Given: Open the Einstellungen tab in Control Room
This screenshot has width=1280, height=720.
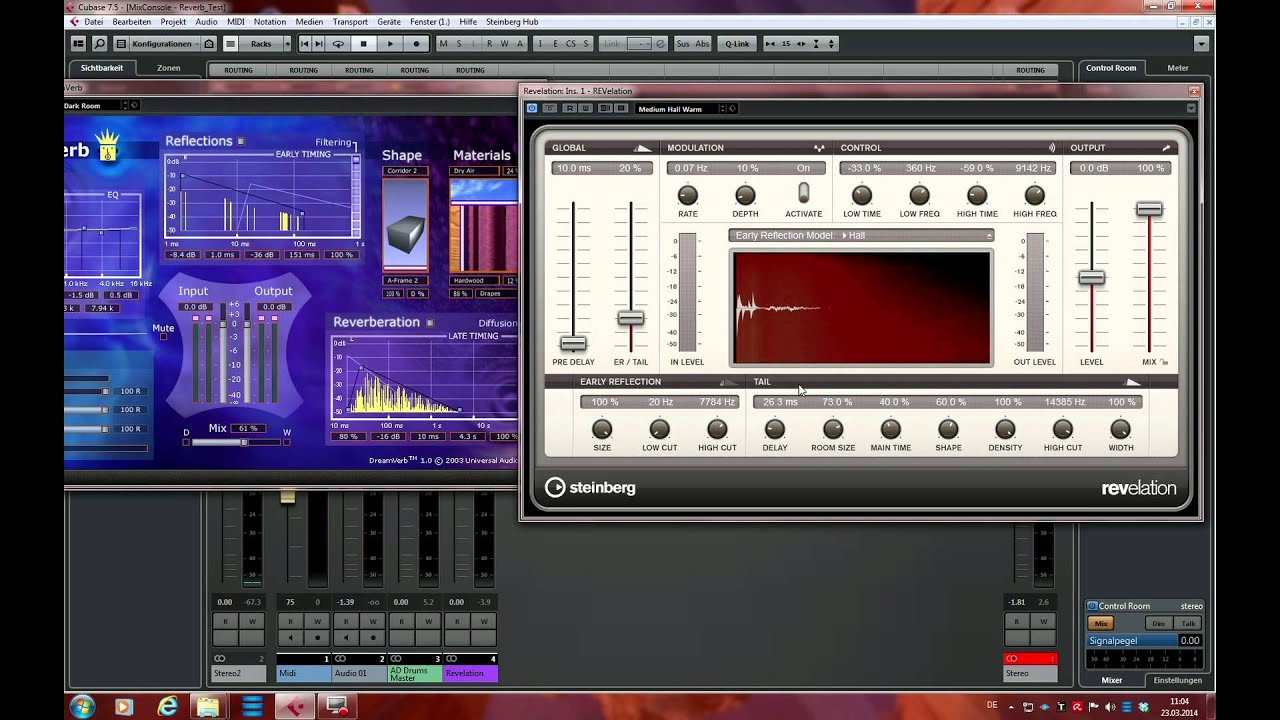Looking at the screenshot, I should [1177, 680].
